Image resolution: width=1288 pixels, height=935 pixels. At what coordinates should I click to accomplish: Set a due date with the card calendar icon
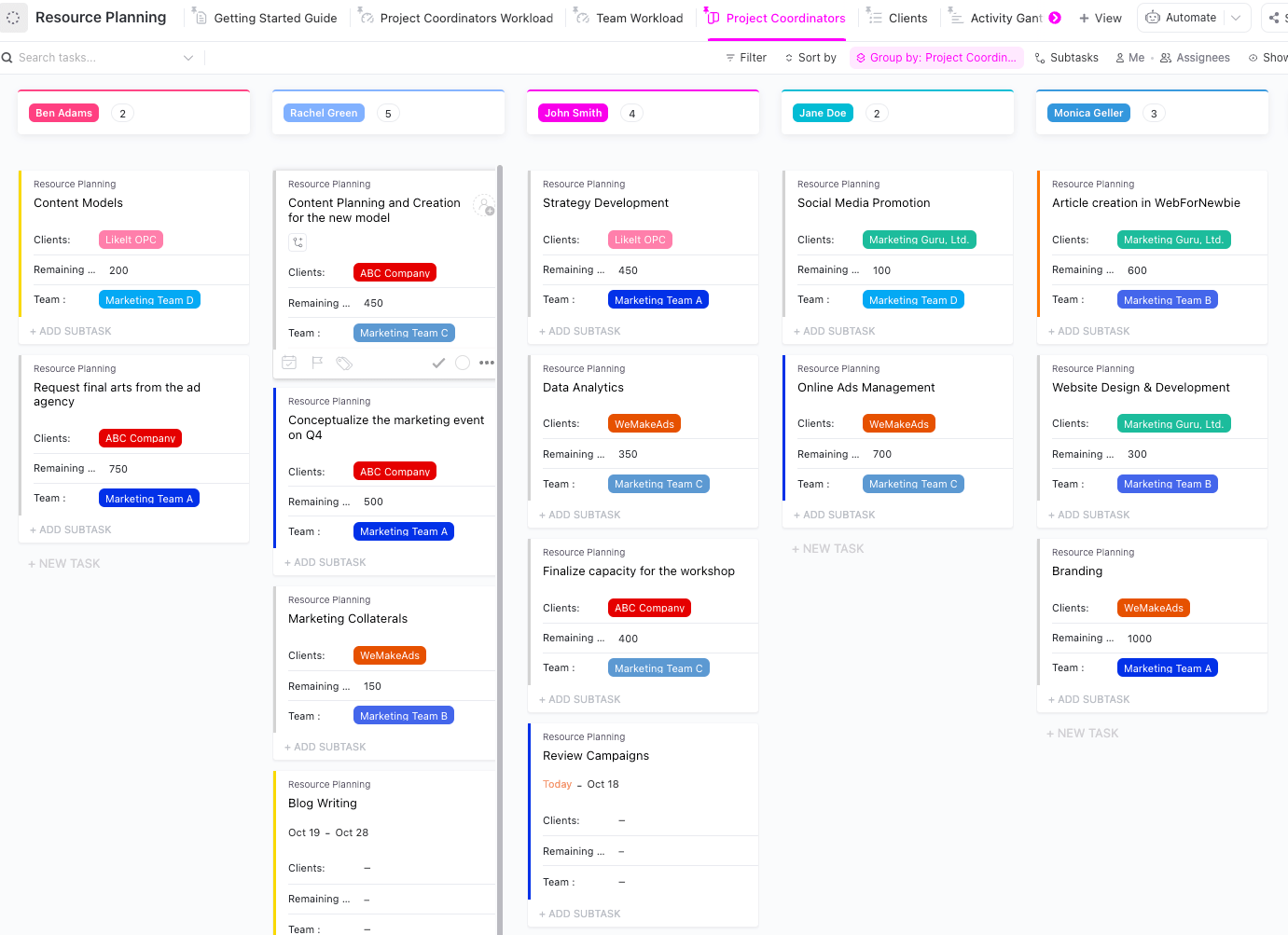click(289, 363)
